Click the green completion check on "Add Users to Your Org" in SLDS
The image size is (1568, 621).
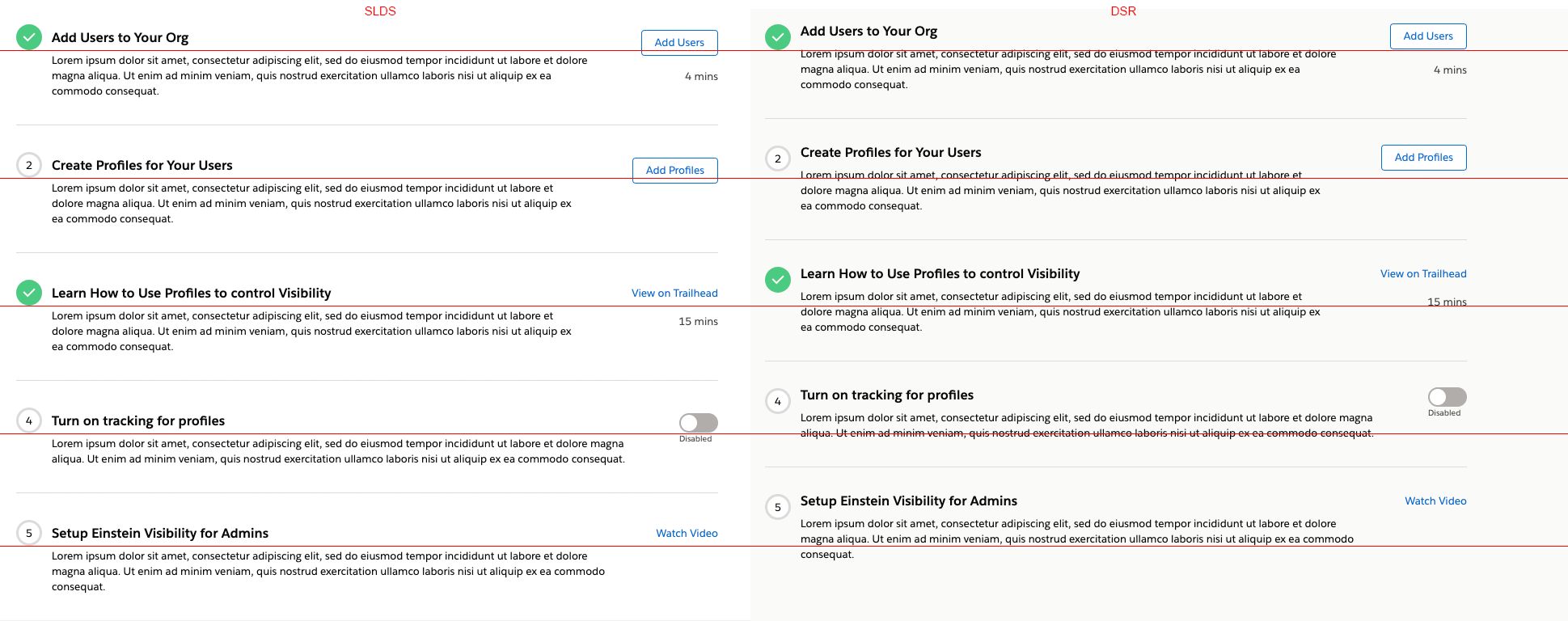coord(29,36)
